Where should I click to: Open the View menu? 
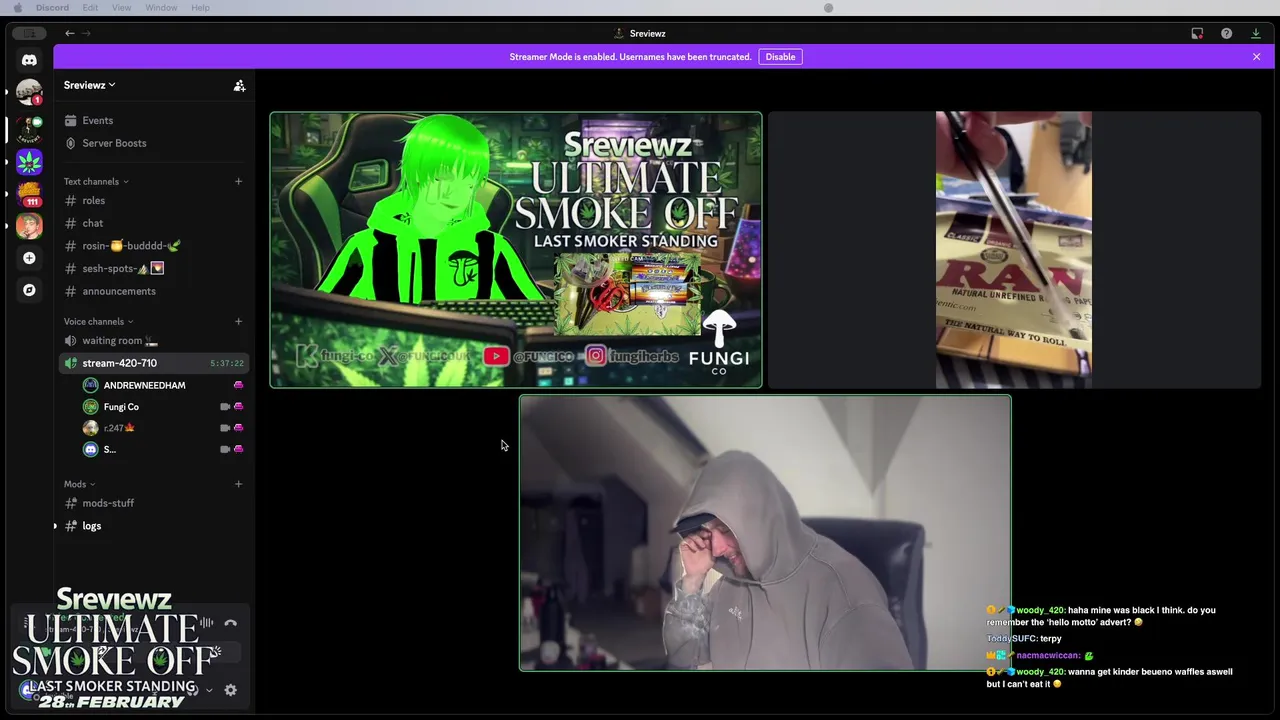pos(121,8)
